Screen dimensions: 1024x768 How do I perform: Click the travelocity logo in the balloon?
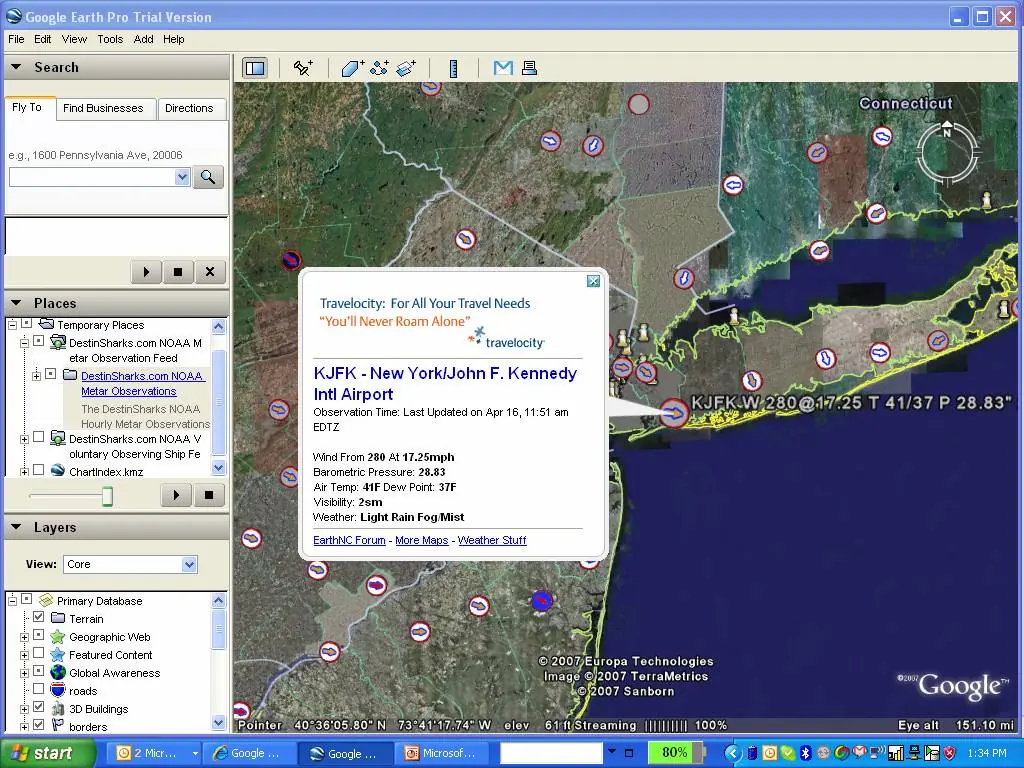coord(507,338)
